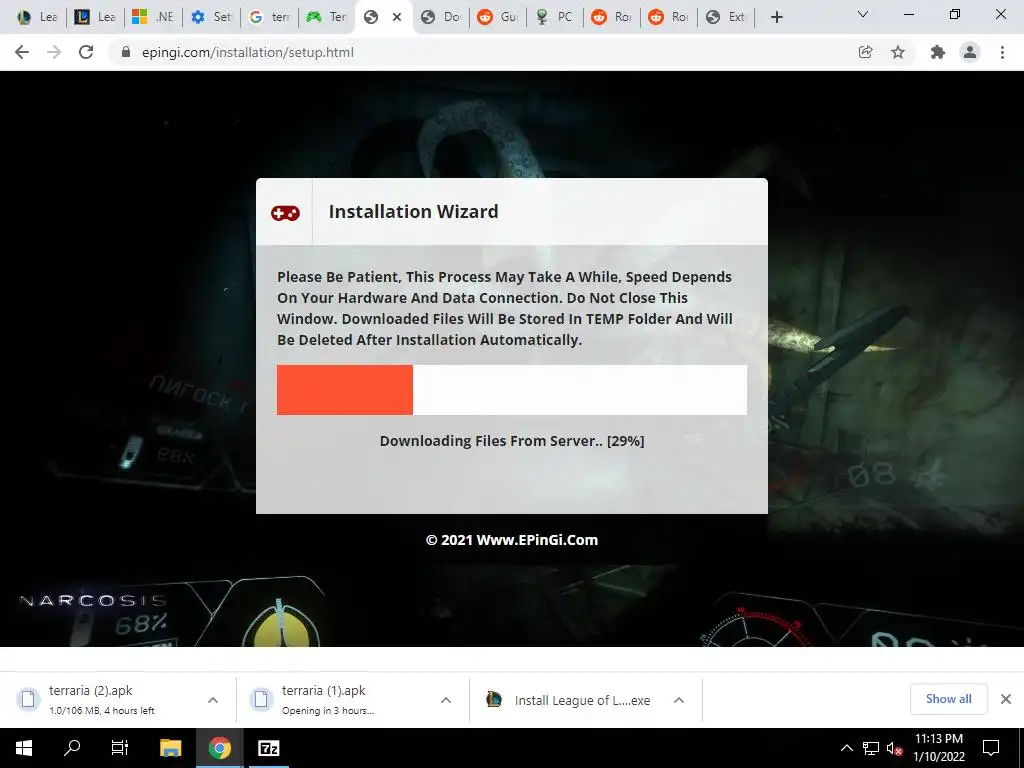This screenshot has height=768, width=1024.
Task: Switch to the Google ter tab
Action: click(269, 17)
